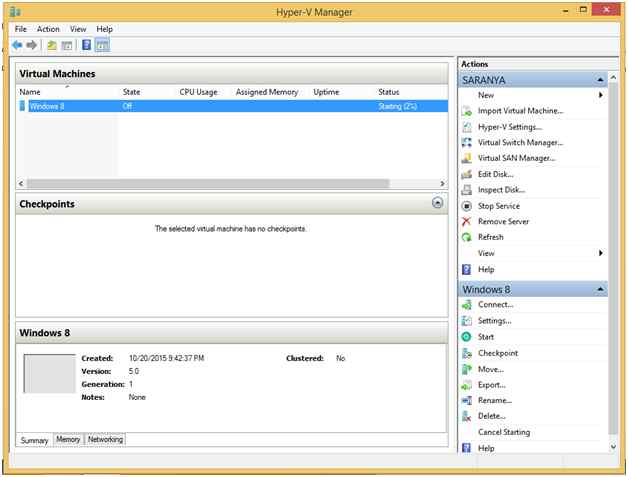Click the Up one level folder icon
628x477 pixels.
(x=52, y=45)
